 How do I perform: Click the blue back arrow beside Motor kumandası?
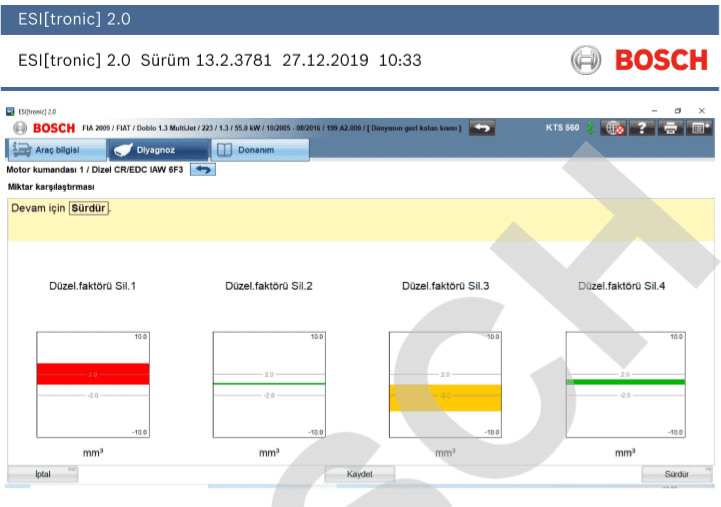203,170
